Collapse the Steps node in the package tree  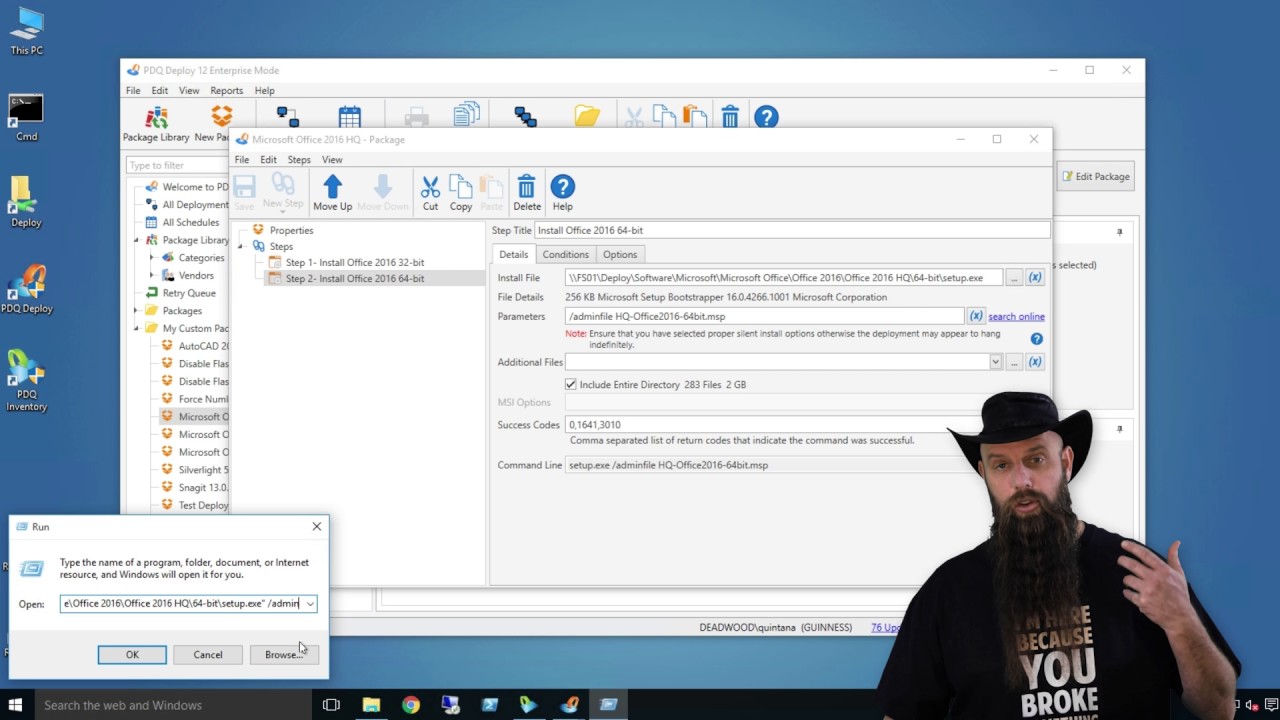coord(240,246)
